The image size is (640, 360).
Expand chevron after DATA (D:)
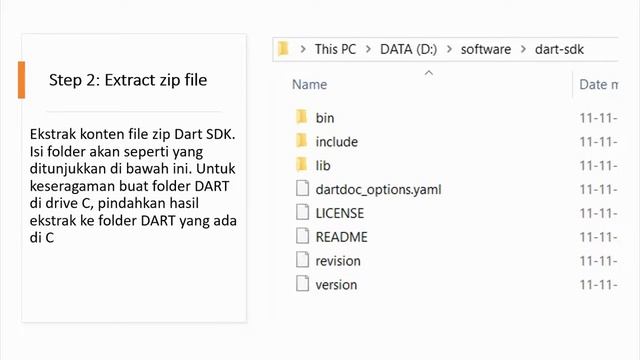point(449,49)
